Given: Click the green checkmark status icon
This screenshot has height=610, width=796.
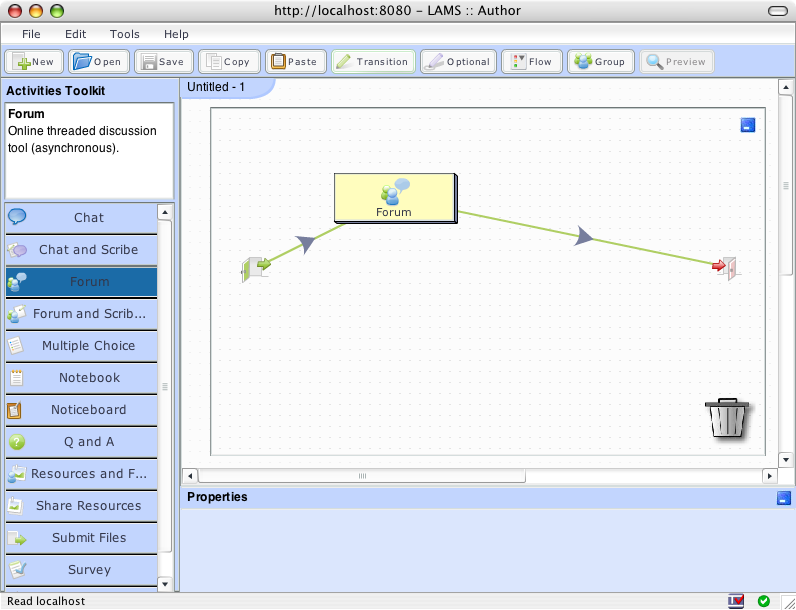Looking at the screenshot, I should click(x=764, y=601).
